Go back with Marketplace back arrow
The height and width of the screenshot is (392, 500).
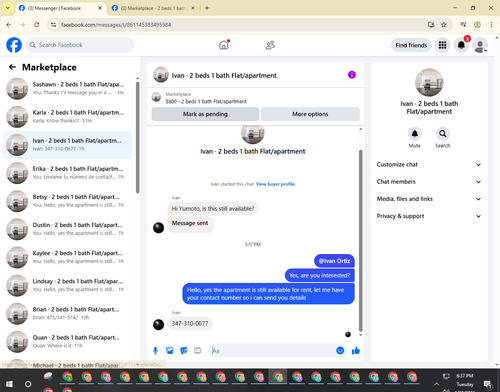tap(12, 67)
